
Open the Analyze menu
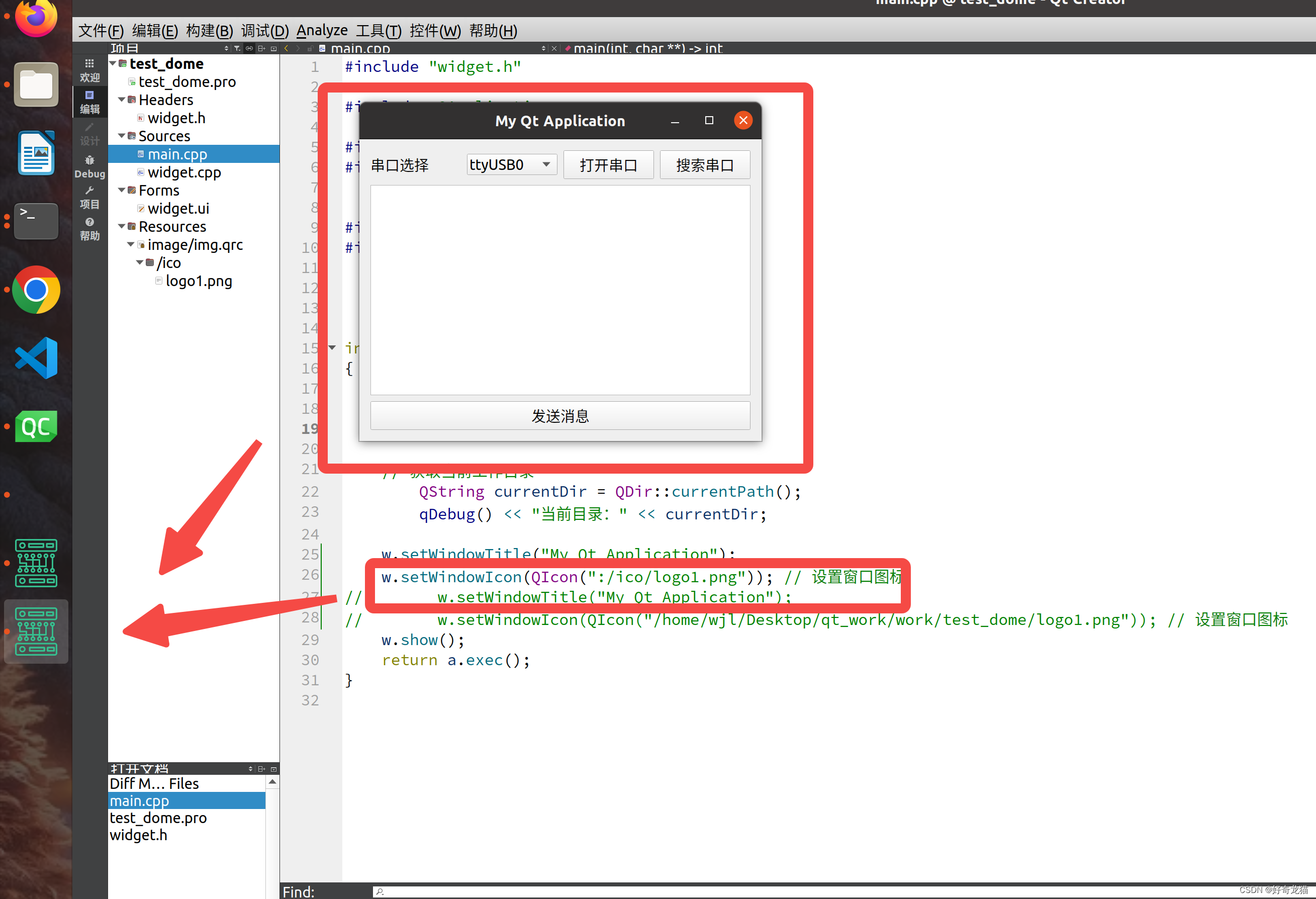(322, 31)
